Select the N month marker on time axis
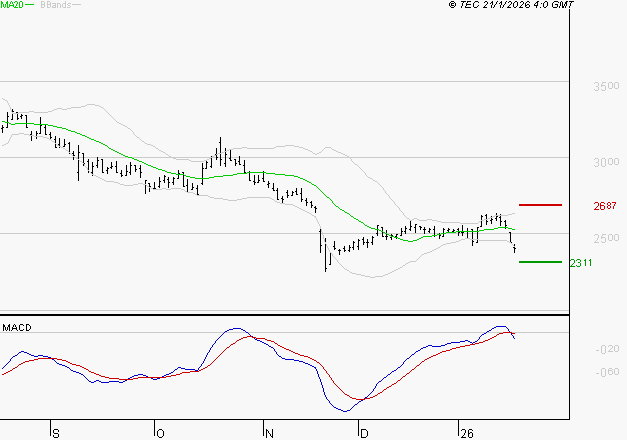 click(x=268, y=433)
